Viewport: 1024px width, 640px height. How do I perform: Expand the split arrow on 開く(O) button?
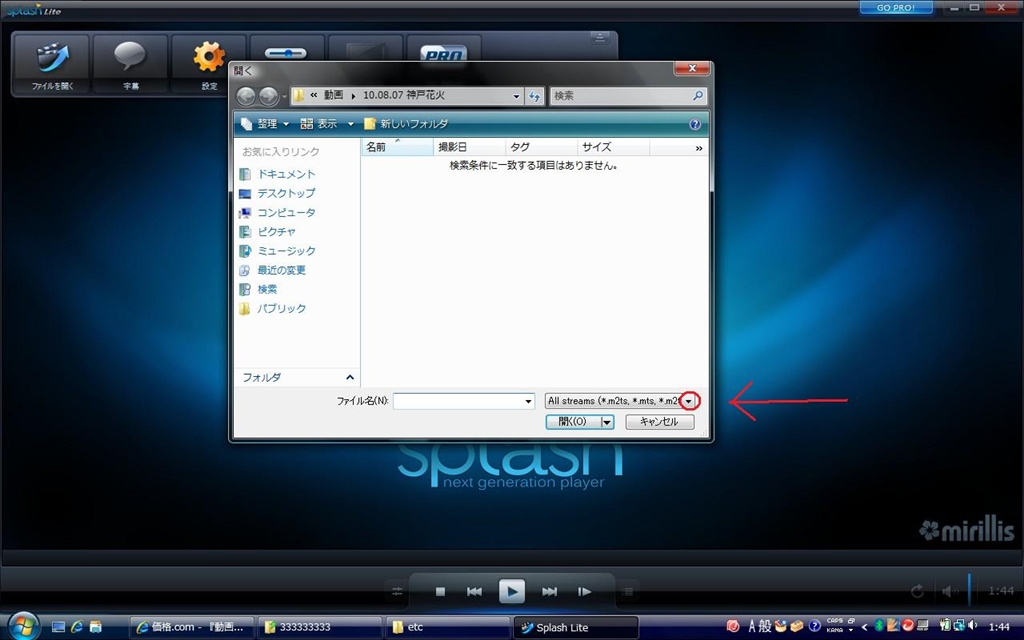[x=607, y=422]
